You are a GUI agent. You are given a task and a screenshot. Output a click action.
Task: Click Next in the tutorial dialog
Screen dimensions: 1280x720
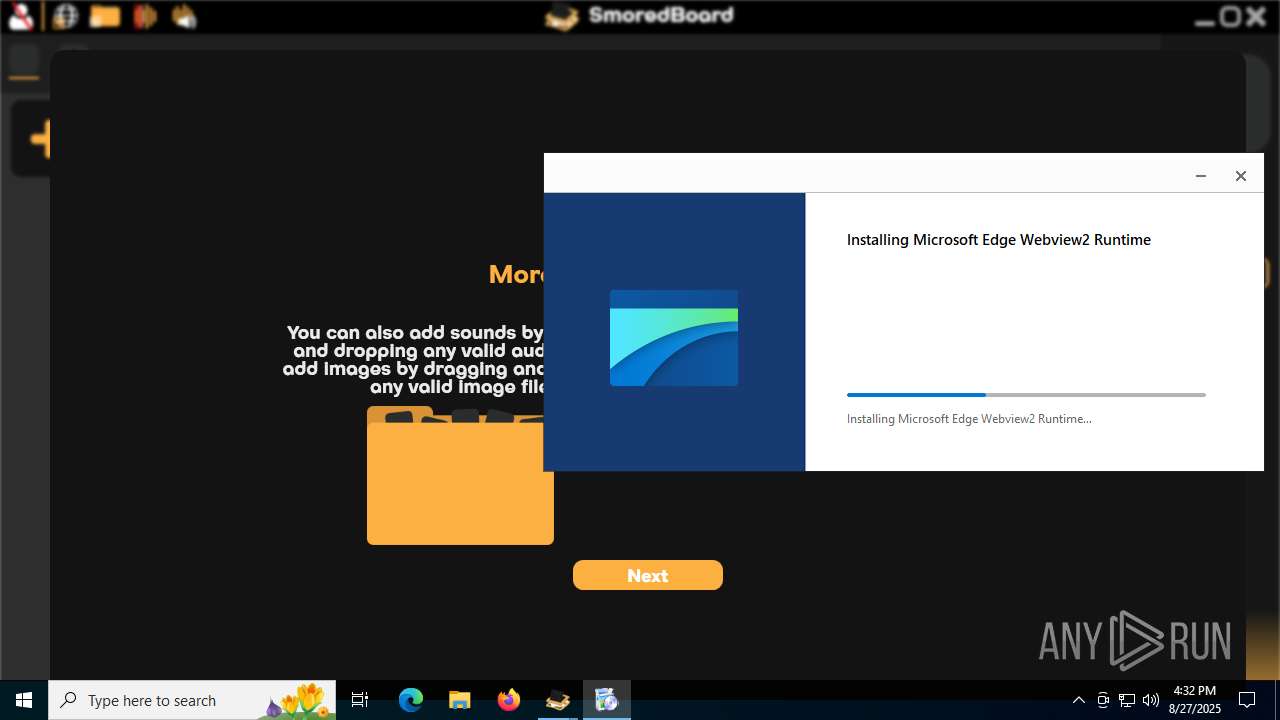pos(648,575)
